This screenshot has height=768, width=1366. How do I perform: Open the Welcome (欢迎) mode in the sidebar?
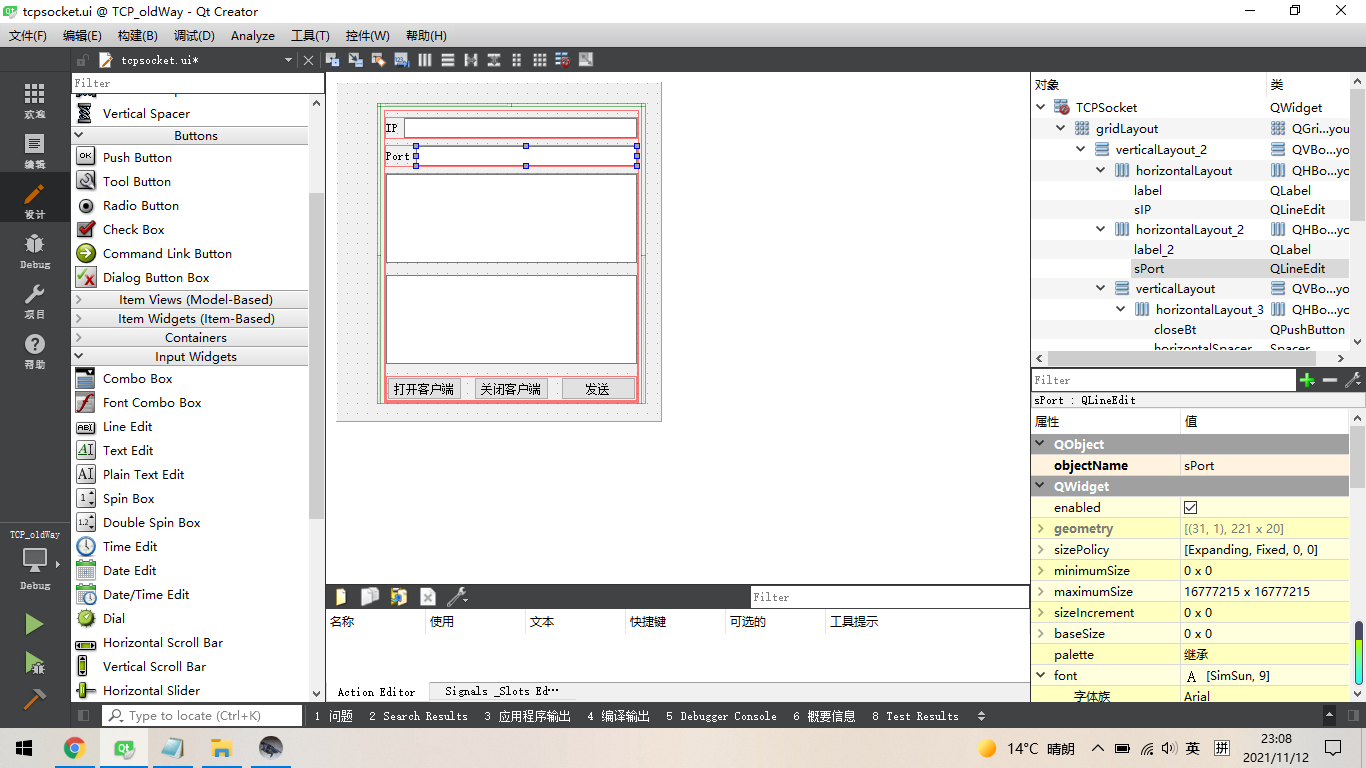[x=35, y=101]
